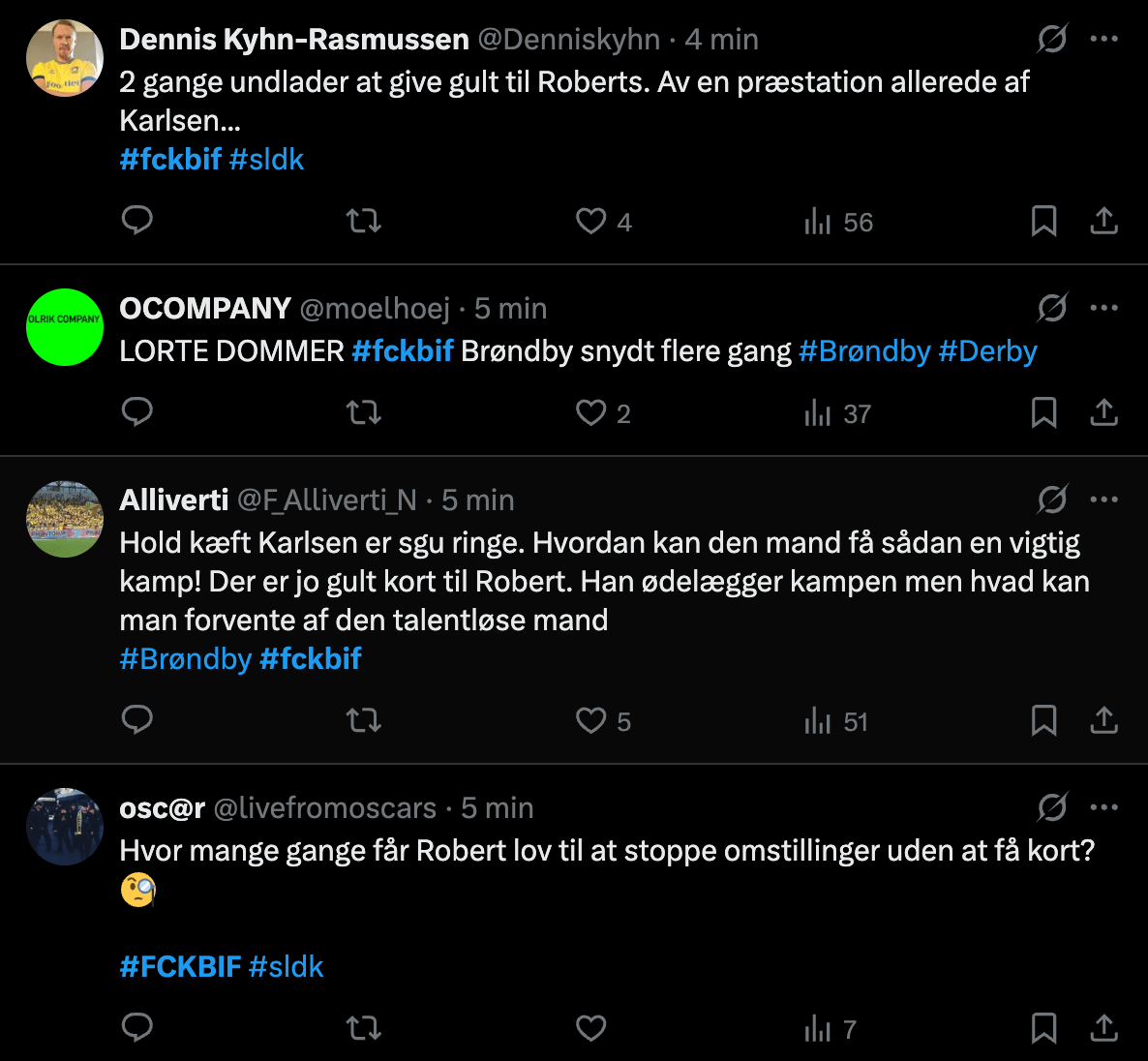View Dennis Kyhn-Rasmussen's profile picture

[x=65, y=58]
